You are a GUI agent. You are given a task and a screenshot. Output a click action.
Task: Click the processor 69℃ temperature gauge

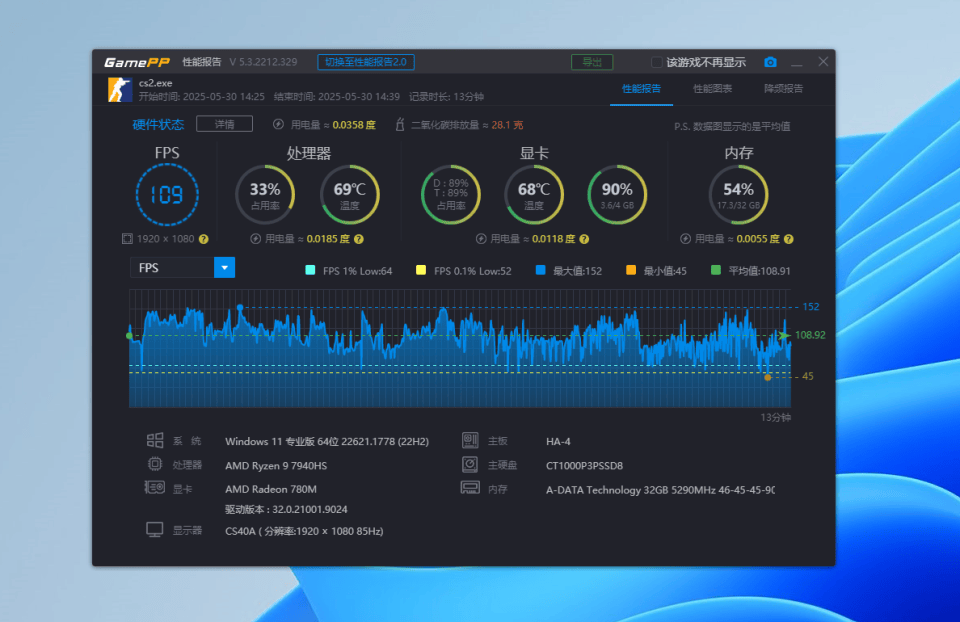350,195
